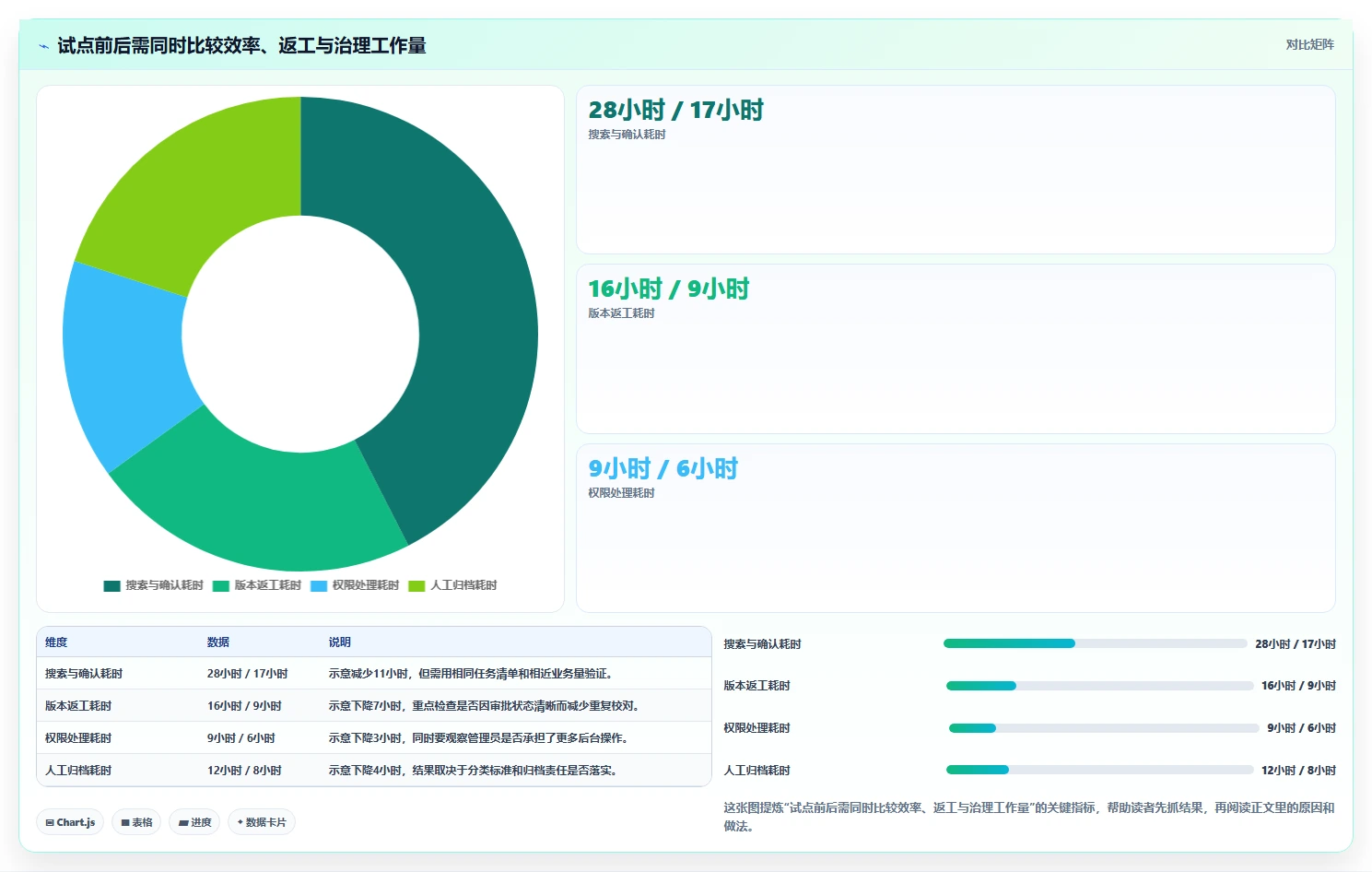Image resolution: width=1372 pixels, height=872 pixels.
Task: Click the 28小时 / 17小时 table cell
Action: pos(247,674)
